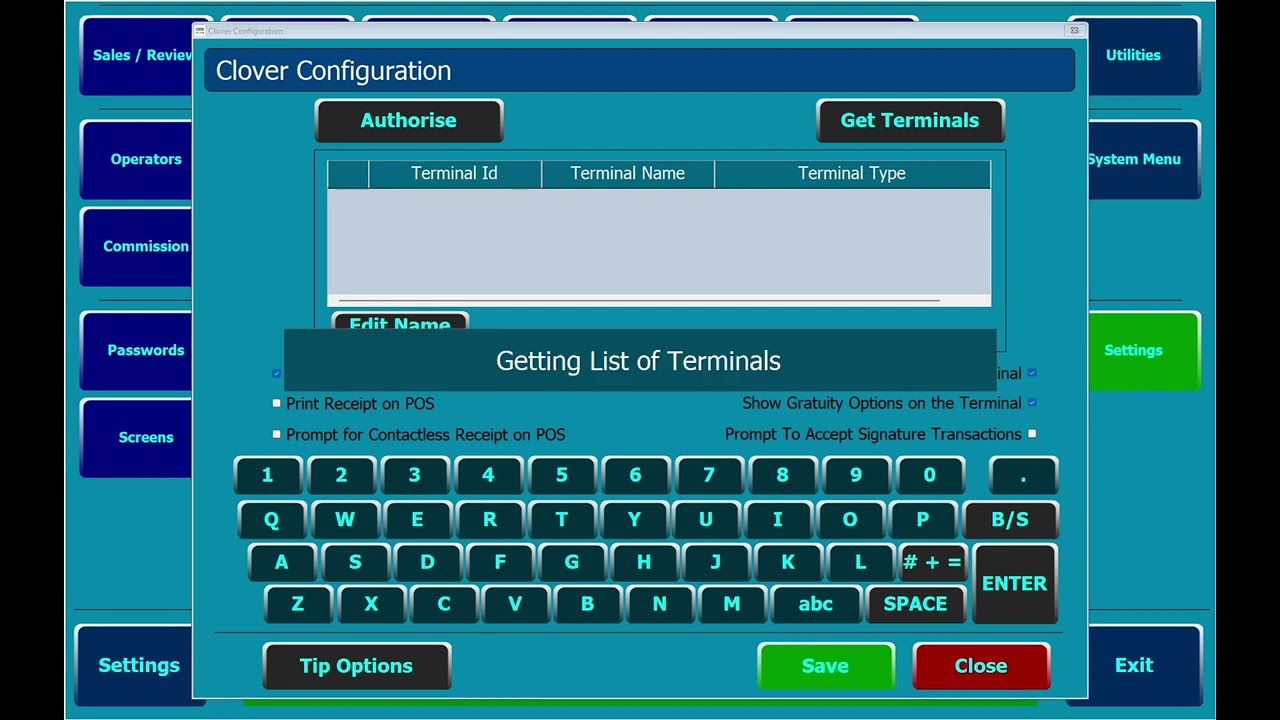Open Tip Options
The width and height of the screenshot is (1280, 720).
(356, 666)
